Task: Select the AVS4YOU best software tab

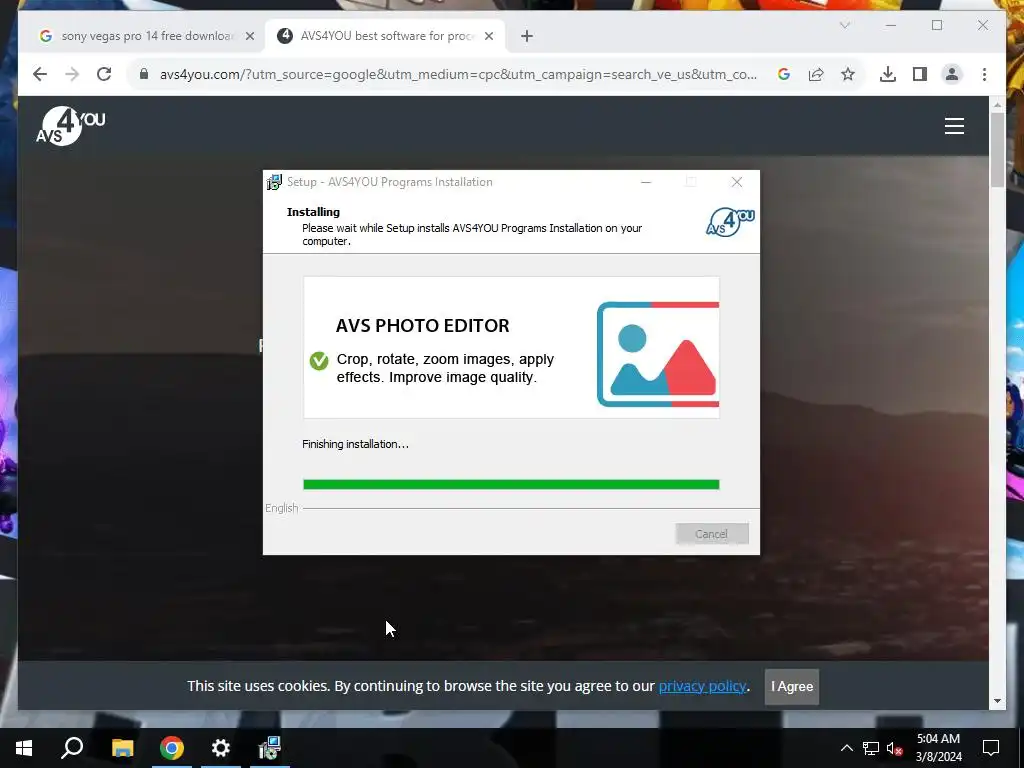Action: [385, 36]
